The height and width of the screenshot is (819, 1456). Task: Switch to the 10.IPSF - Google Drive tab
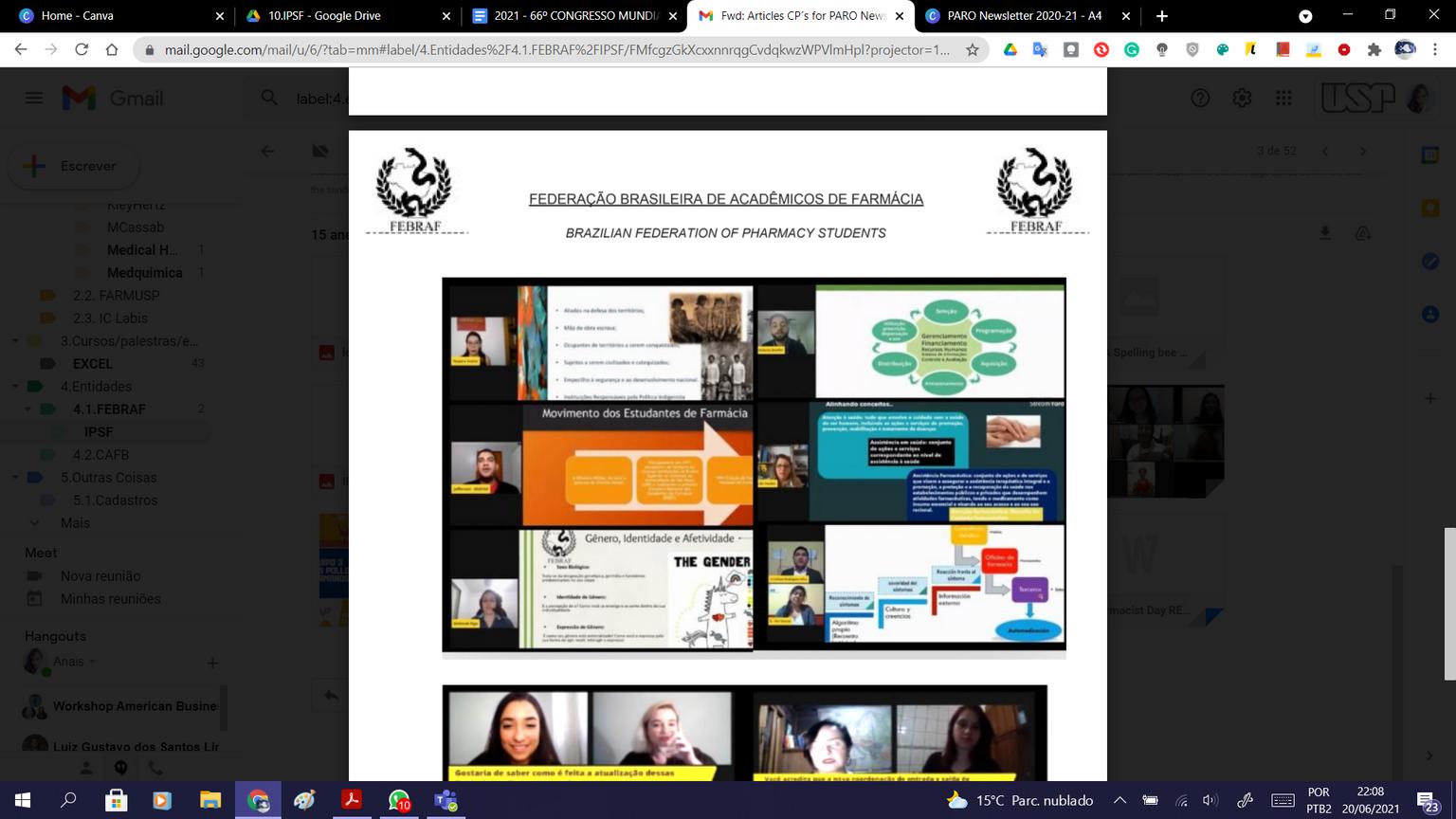coord(347,16)
